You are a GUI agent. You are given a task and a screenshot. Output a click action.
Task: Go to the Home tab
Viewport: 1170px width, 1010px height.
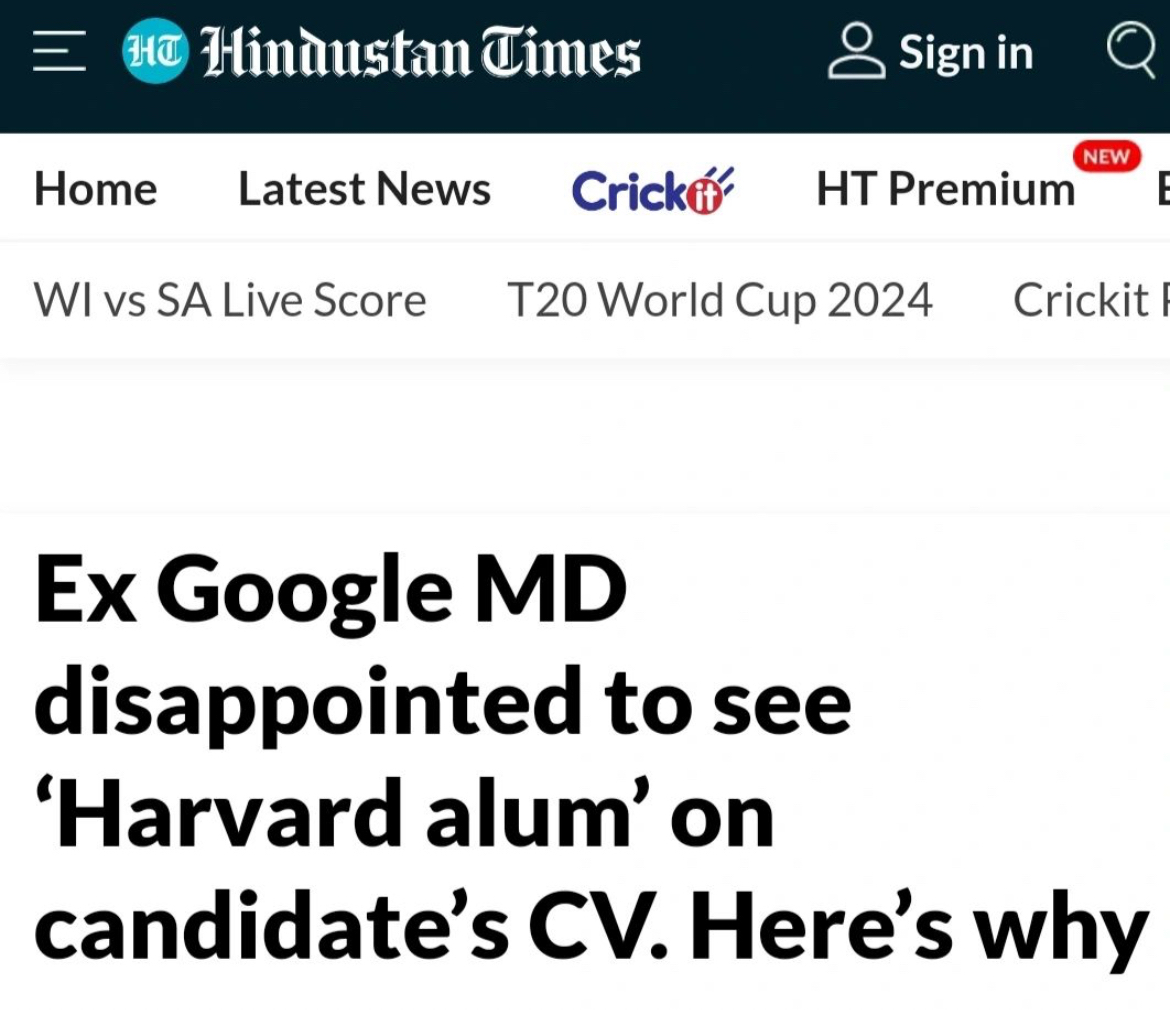point(96,189)
